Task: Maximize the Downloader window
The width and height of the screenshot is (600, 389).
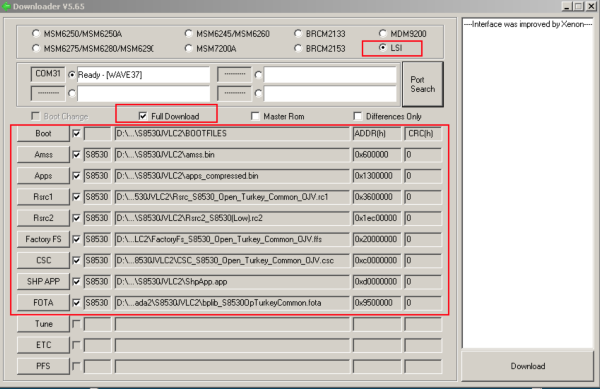Action: point(578,6)
